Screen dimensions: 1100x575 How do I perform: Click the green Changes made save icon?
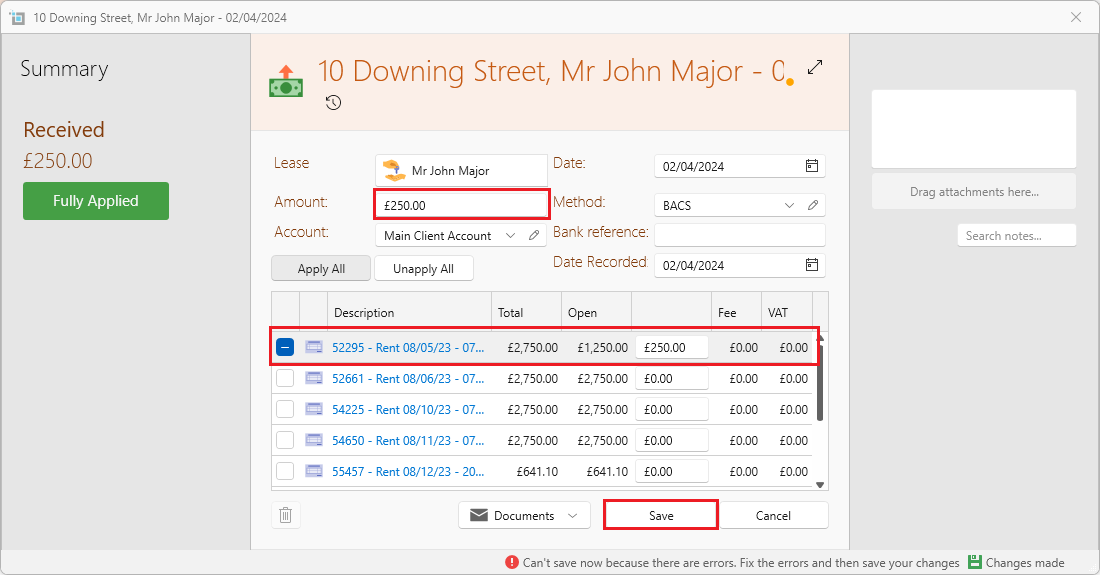(x=974, y=562)
